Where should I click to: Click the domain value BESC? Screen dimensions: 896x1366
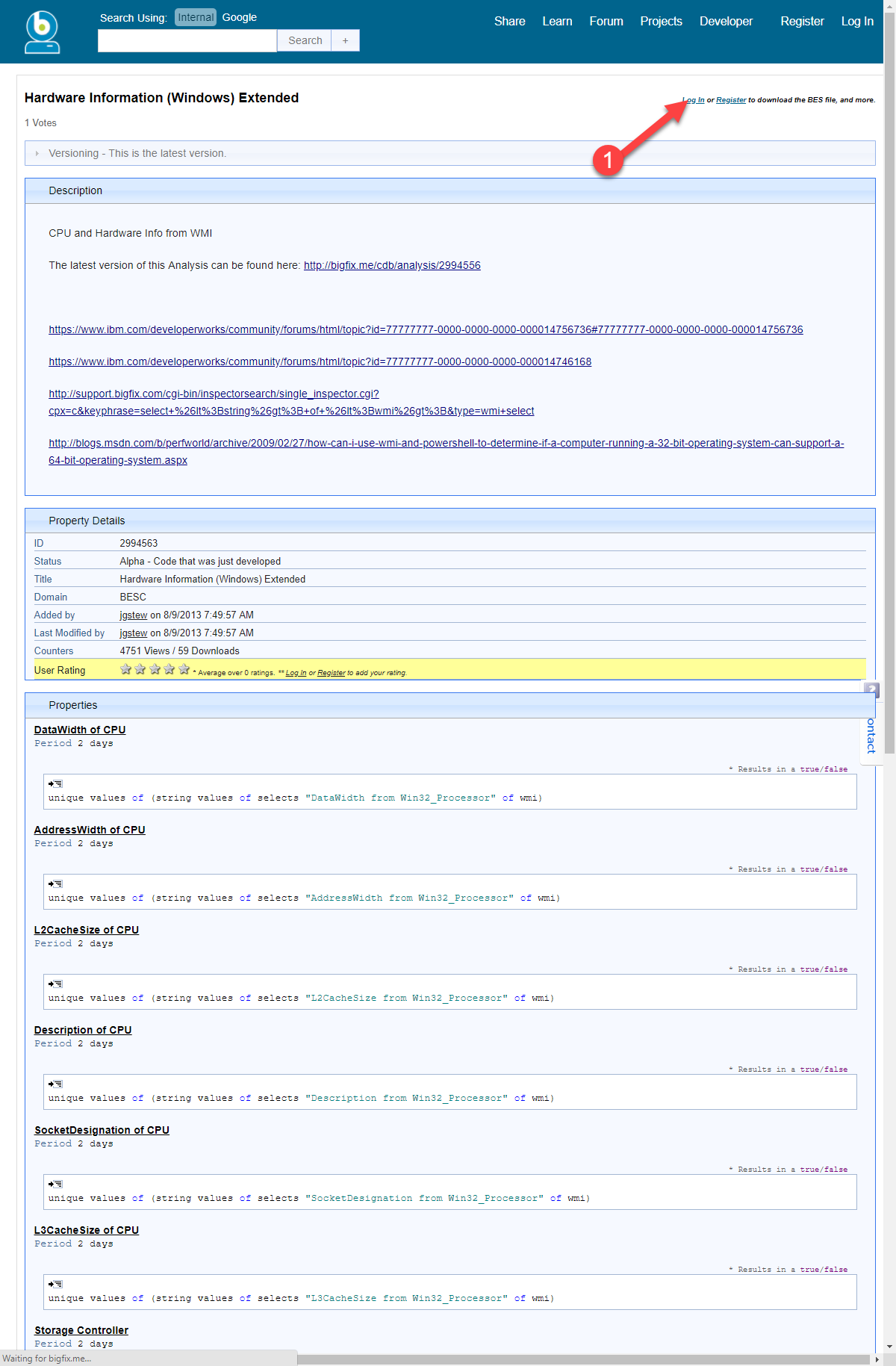pyautogui.click(x=133, y=597)
